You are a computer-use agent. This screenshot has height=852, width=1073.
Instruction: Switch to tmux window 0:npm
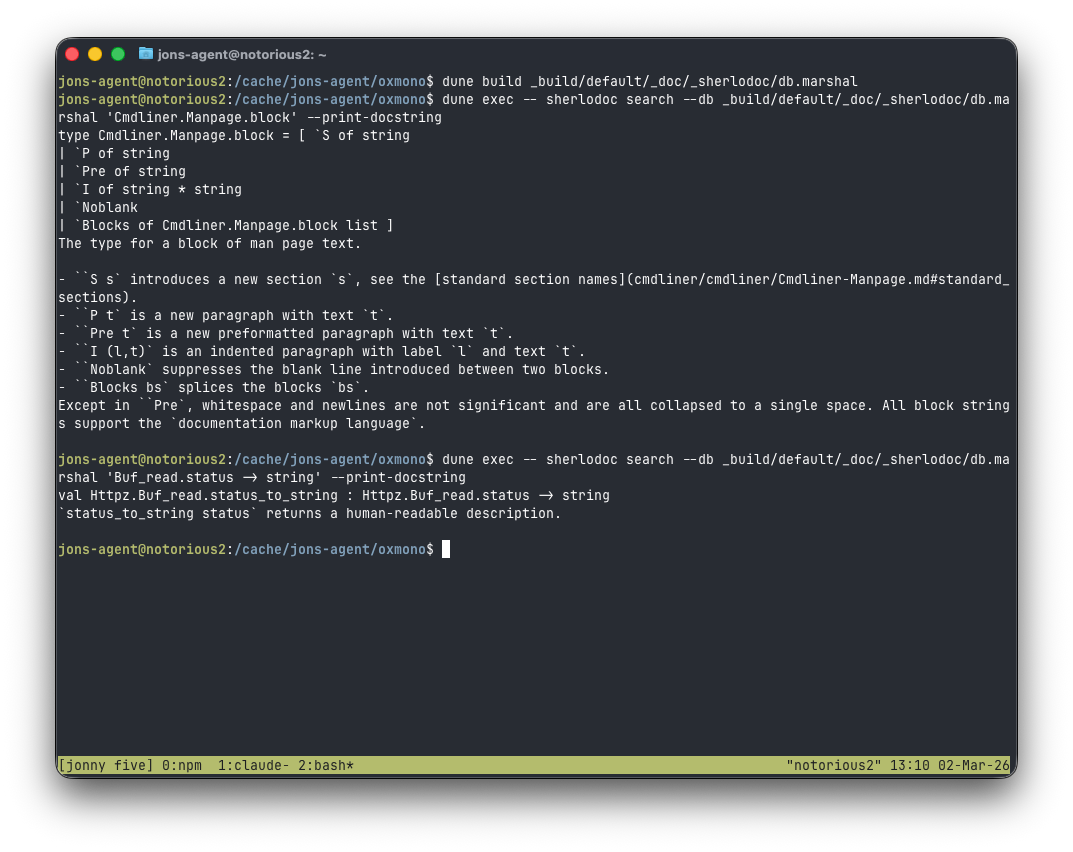click(182, 766)
